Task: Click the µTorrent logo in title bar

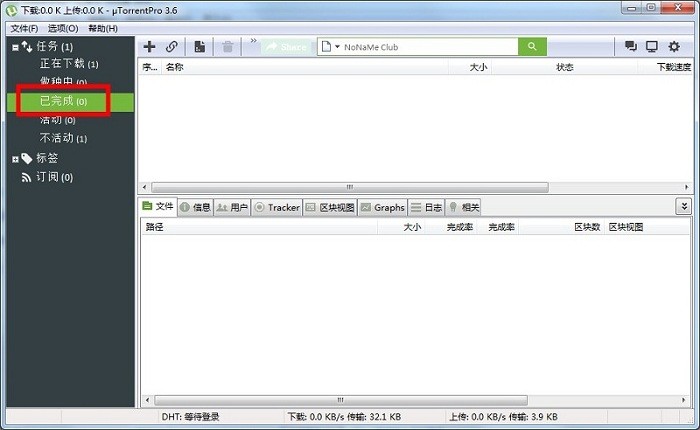Action: (x=12, y=10)
